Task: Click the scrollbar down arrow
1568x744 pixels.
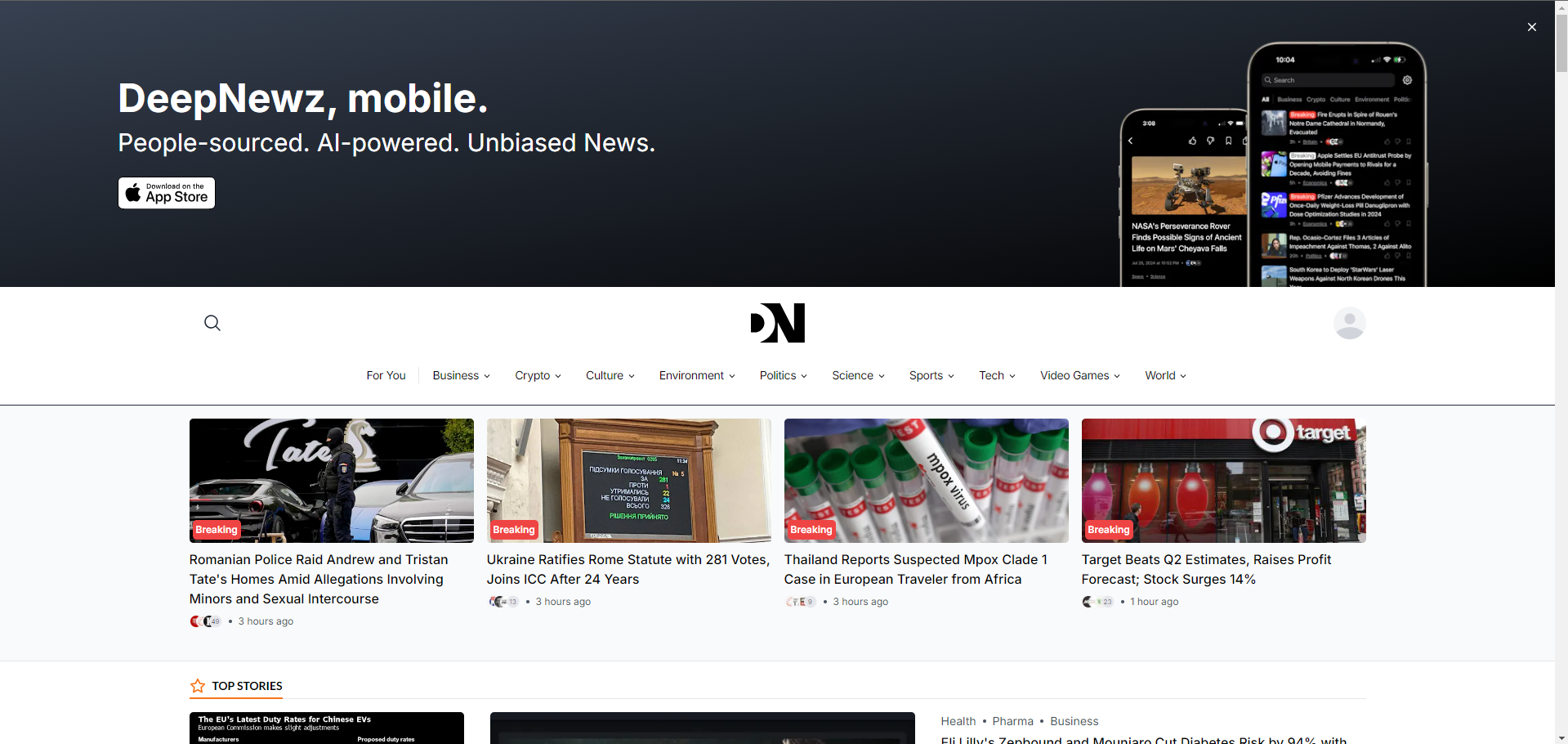Action: 1561,737
